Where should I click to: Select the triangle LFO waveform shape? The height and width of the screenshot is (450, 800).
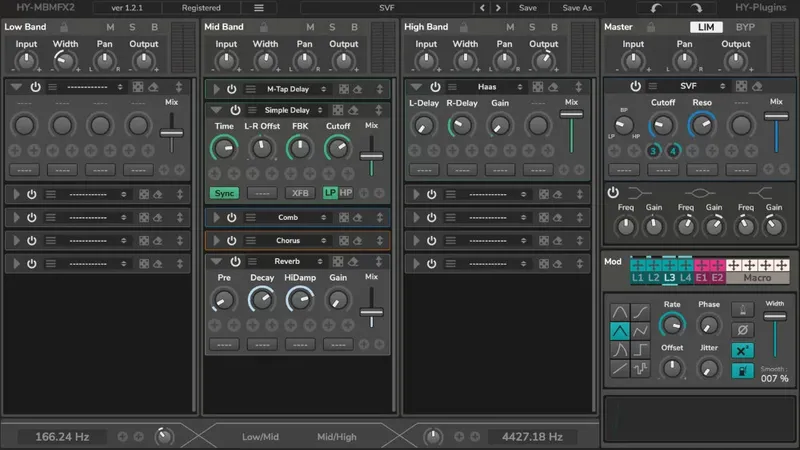coord(620,331)
